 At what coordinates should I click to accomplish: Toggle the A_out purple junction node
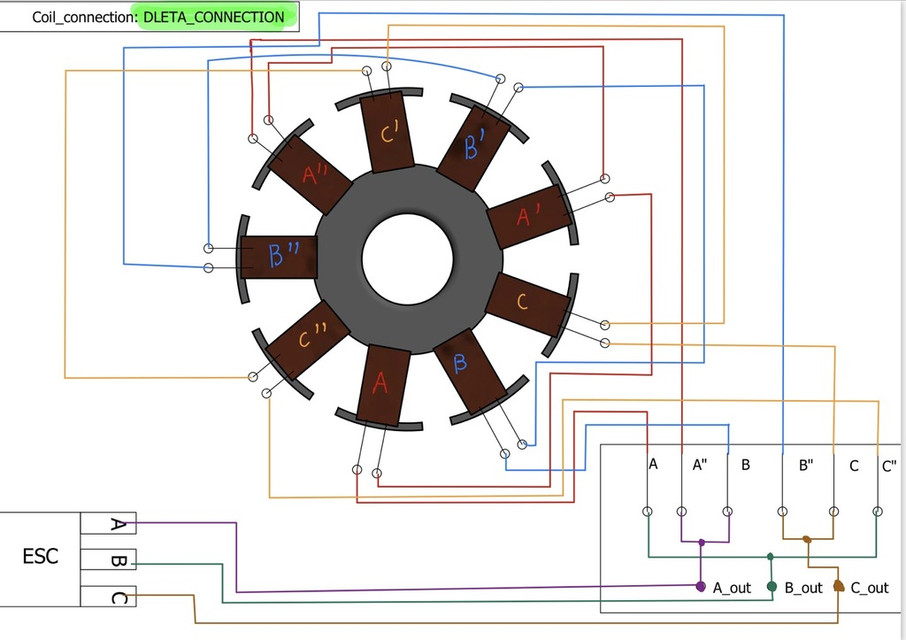click(x=701, y=586)
